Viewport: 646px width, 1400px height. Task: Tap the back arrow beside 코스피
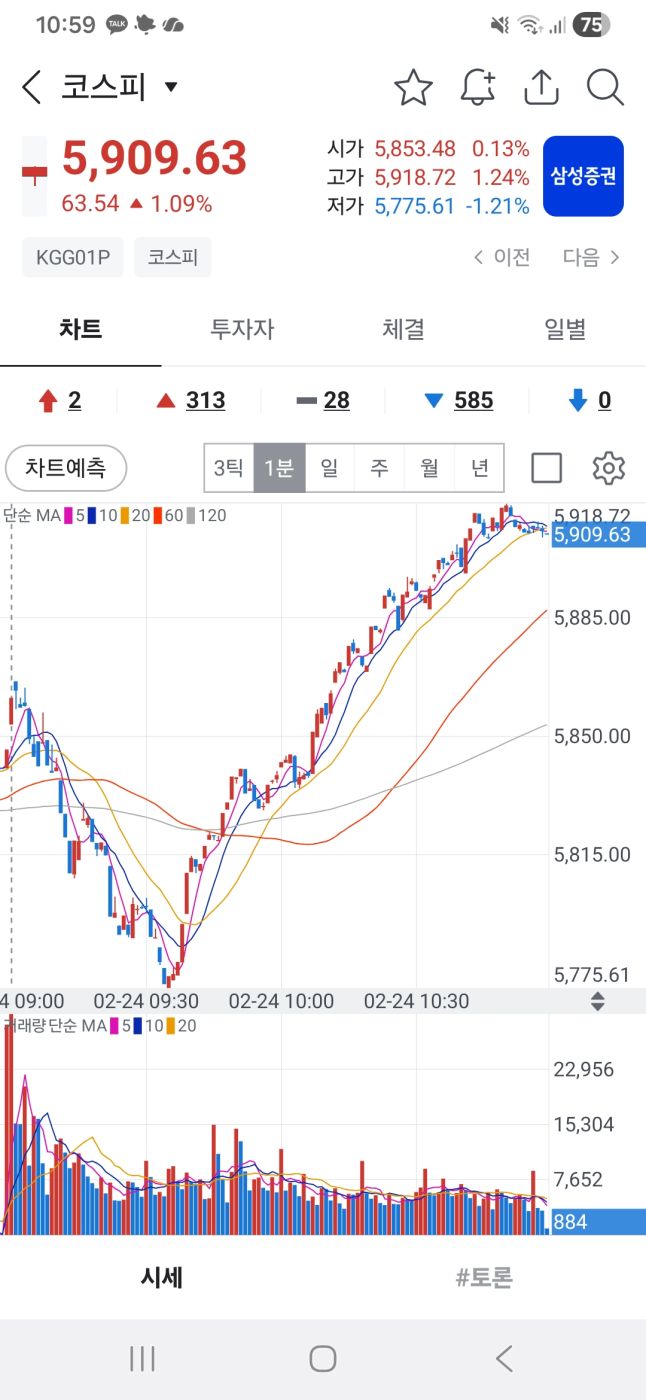tap(32, 88)
